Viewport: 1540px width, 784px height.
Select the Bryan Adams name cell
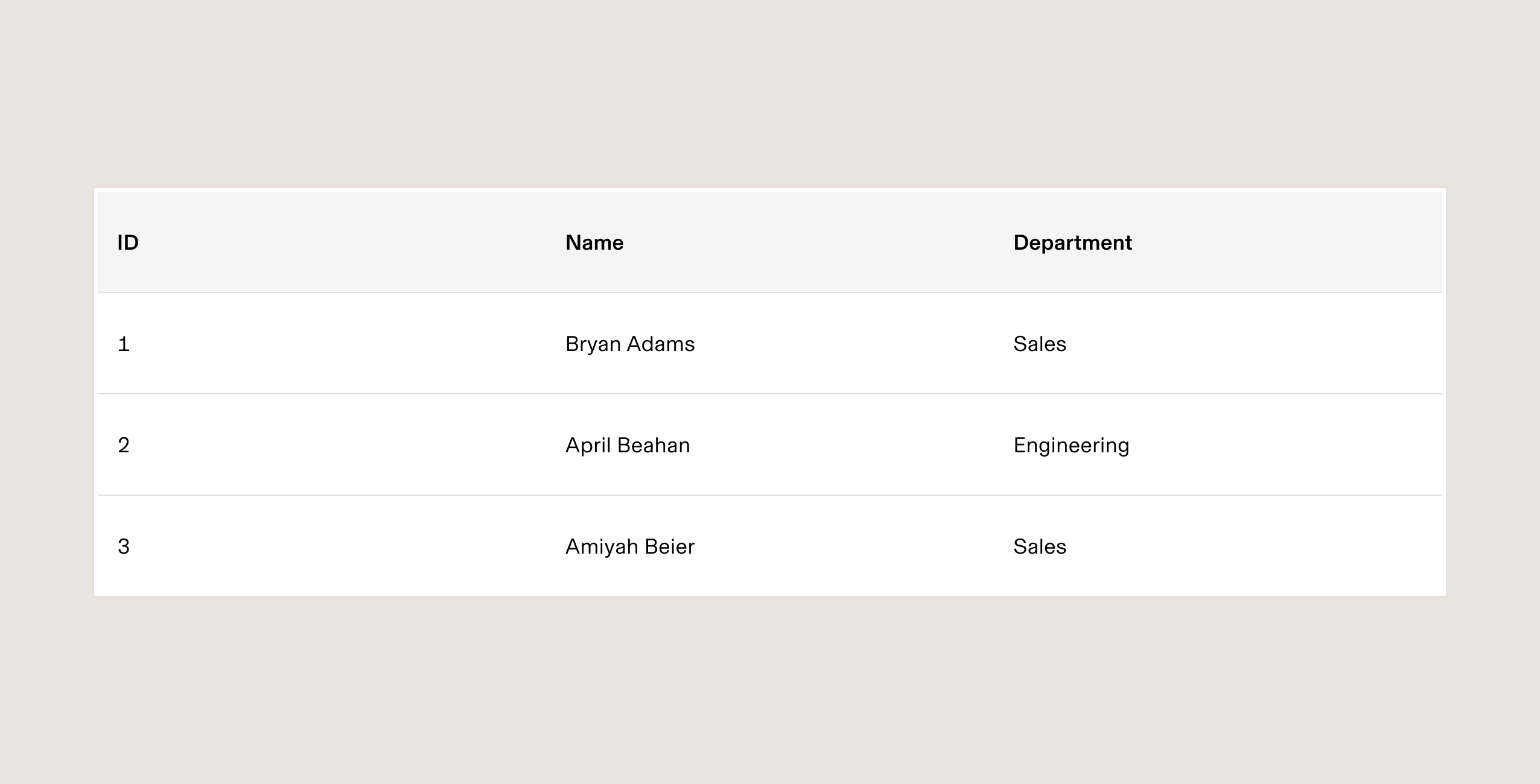click(x=770, y=344)
